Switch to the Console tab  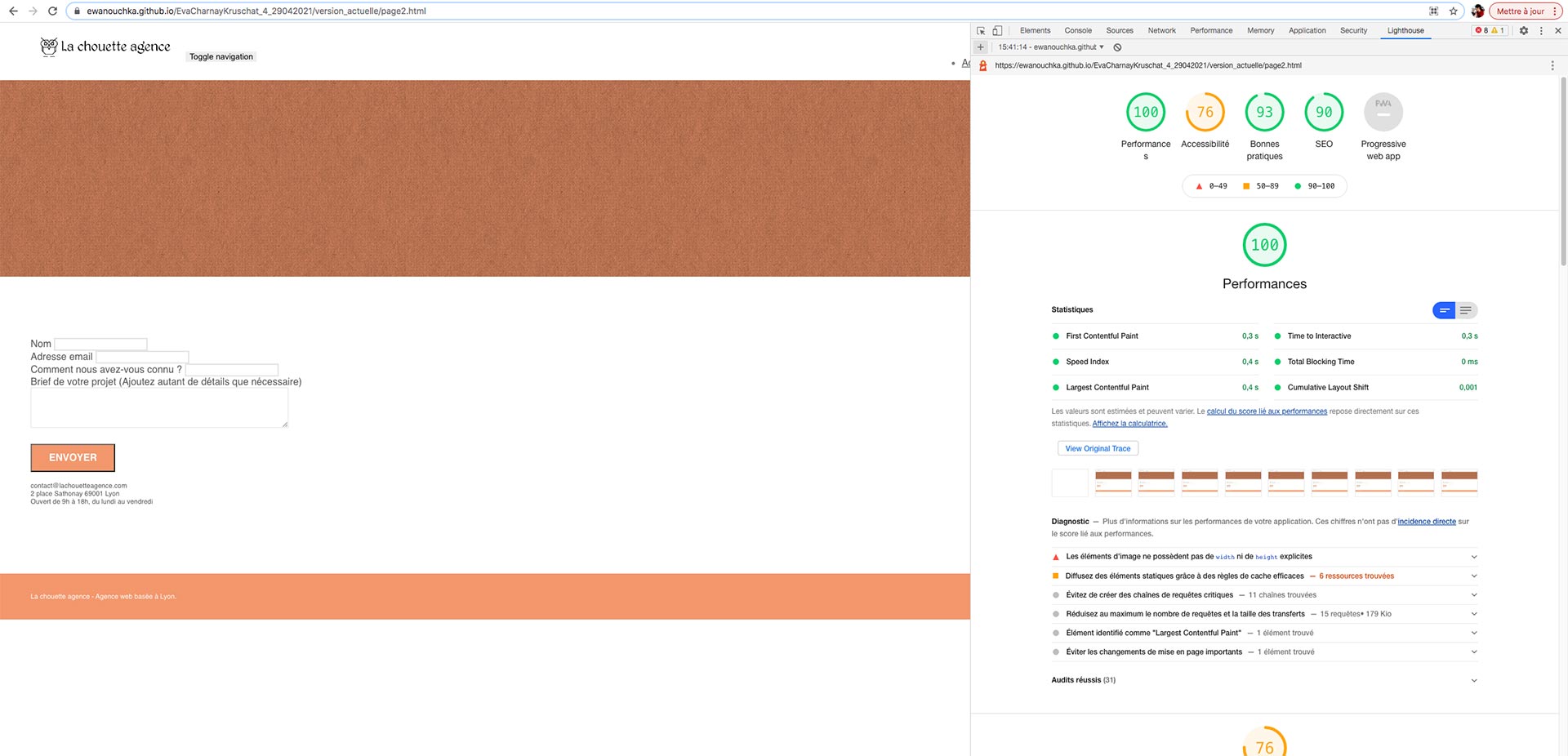1077,30
